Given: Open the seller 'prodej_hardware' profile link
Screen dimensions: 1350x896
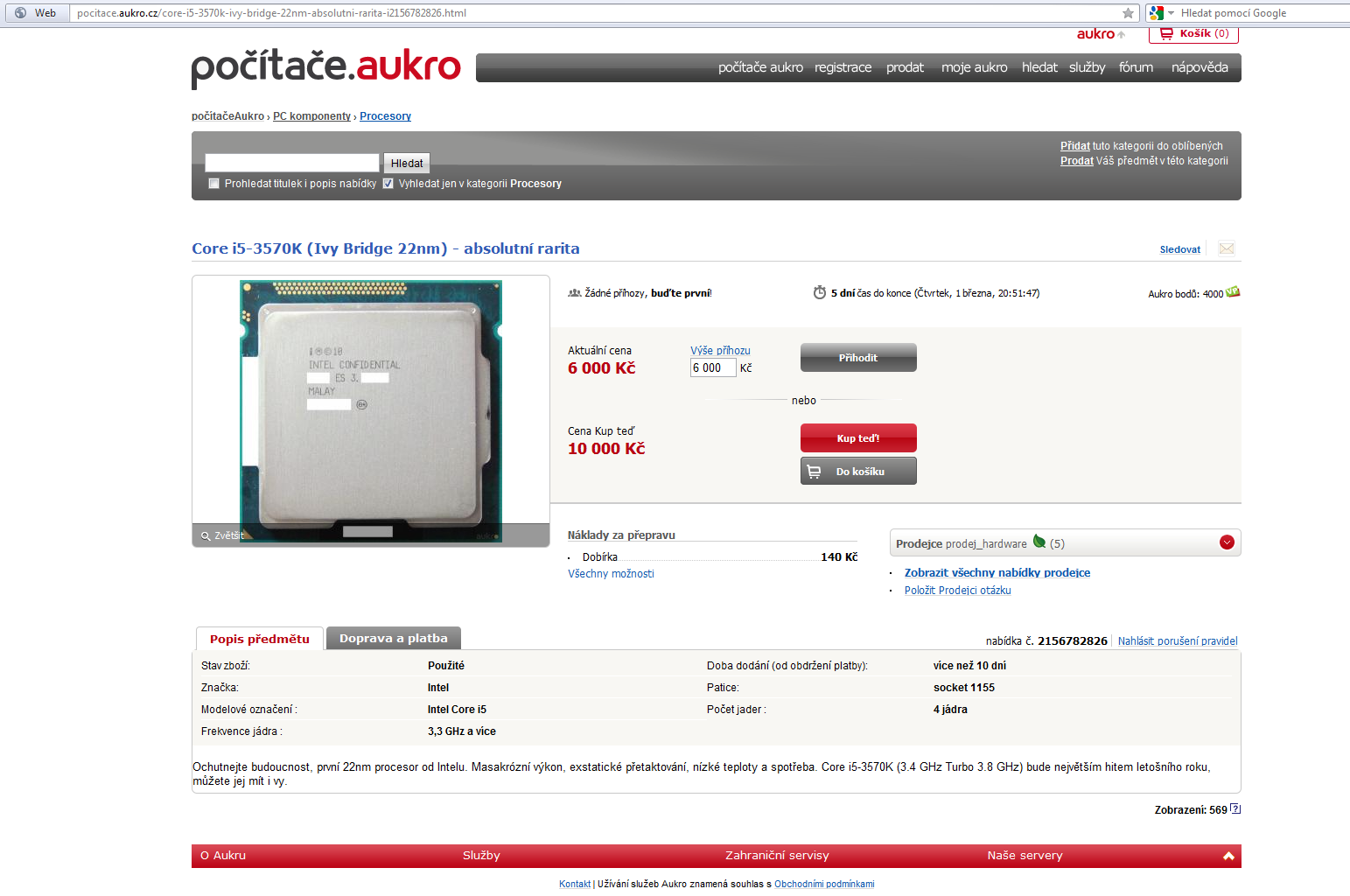Looking at the screenshot, I should pyautogui.click(x=986, y=543).
